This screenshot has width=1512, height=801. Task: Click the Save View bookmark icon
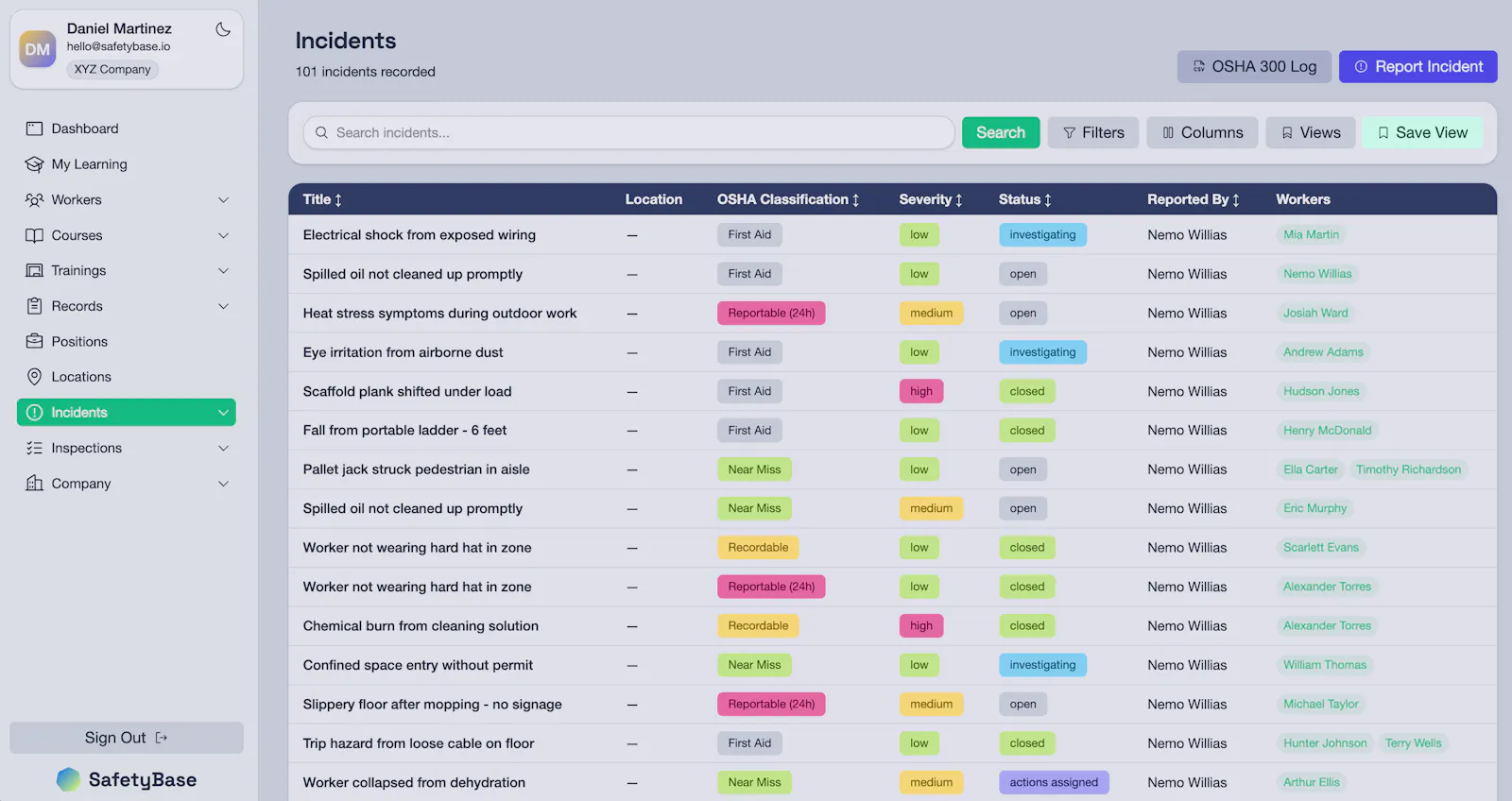[1383, 133]
